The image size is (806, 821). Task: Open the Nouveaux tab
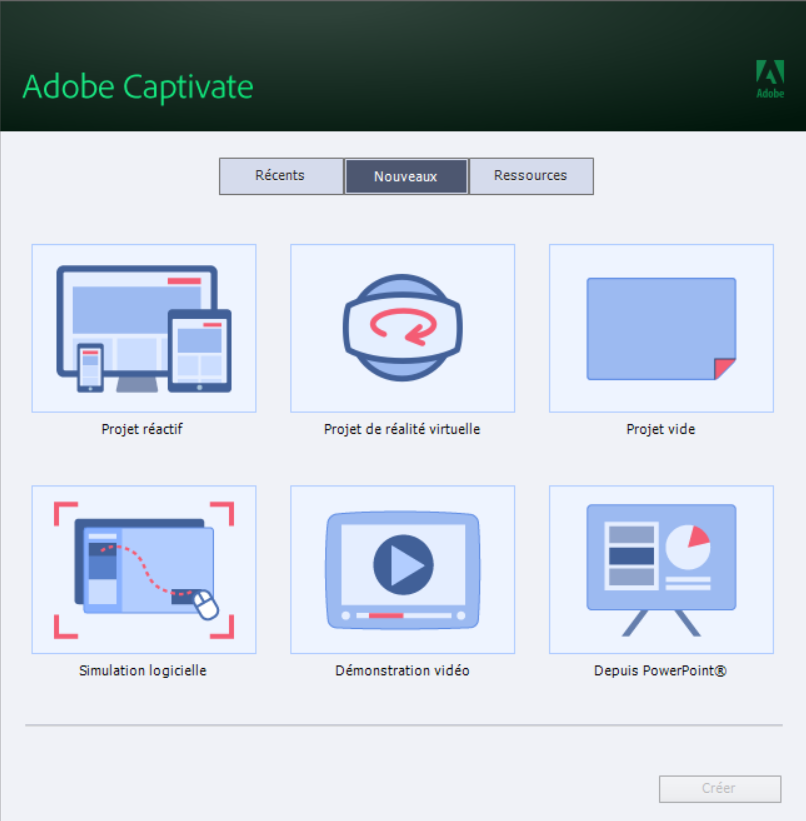(x=406, y=176)
